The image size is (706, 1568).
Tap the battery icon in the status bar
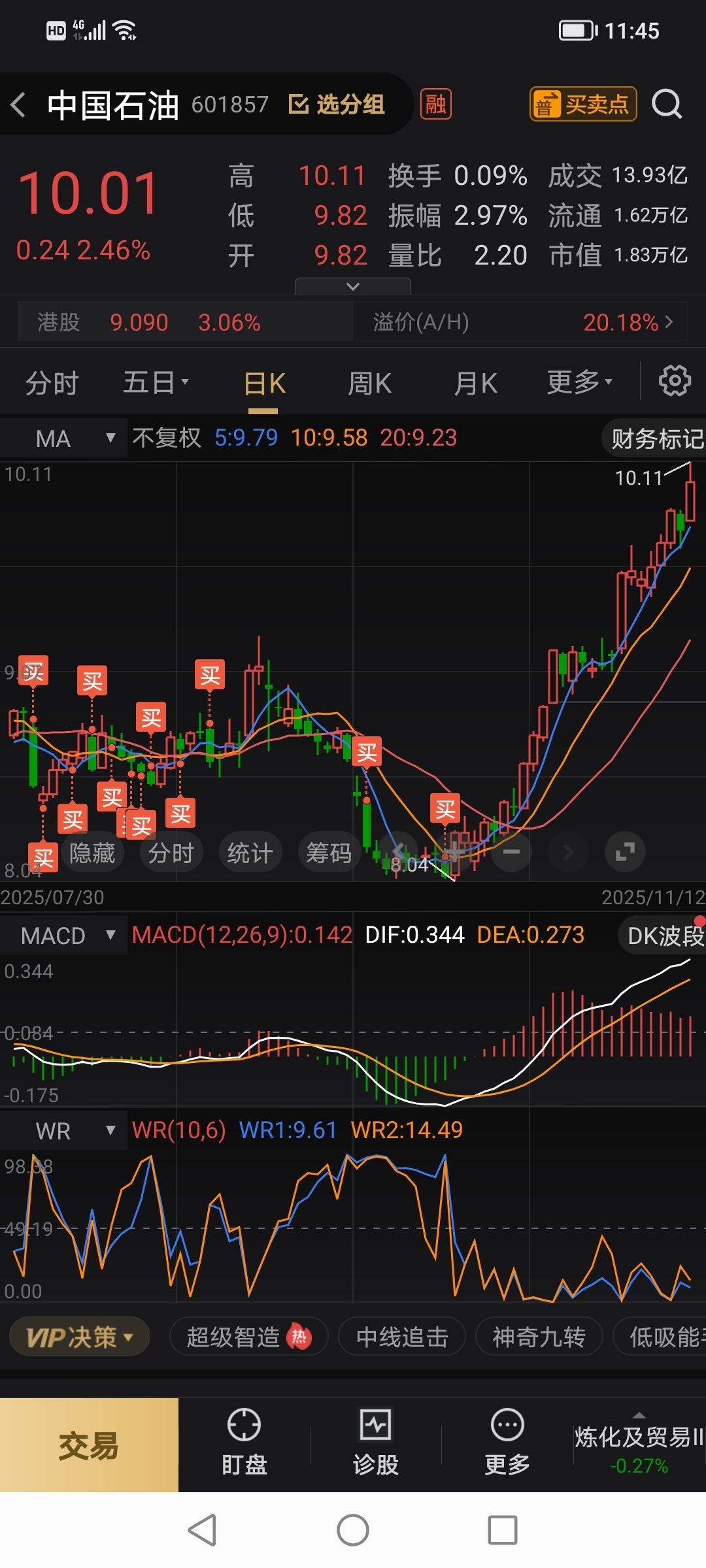coord(578,31)
